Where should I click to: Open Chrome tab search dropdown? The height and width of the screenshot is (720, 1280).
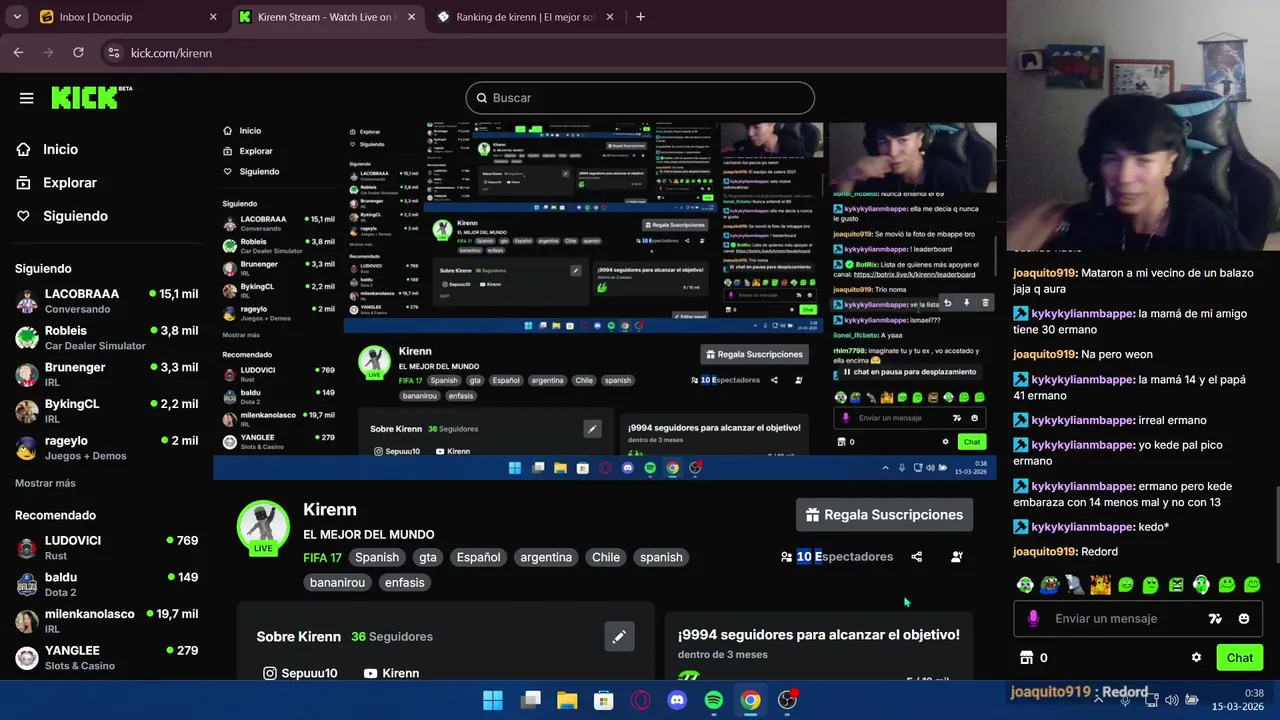17,17
